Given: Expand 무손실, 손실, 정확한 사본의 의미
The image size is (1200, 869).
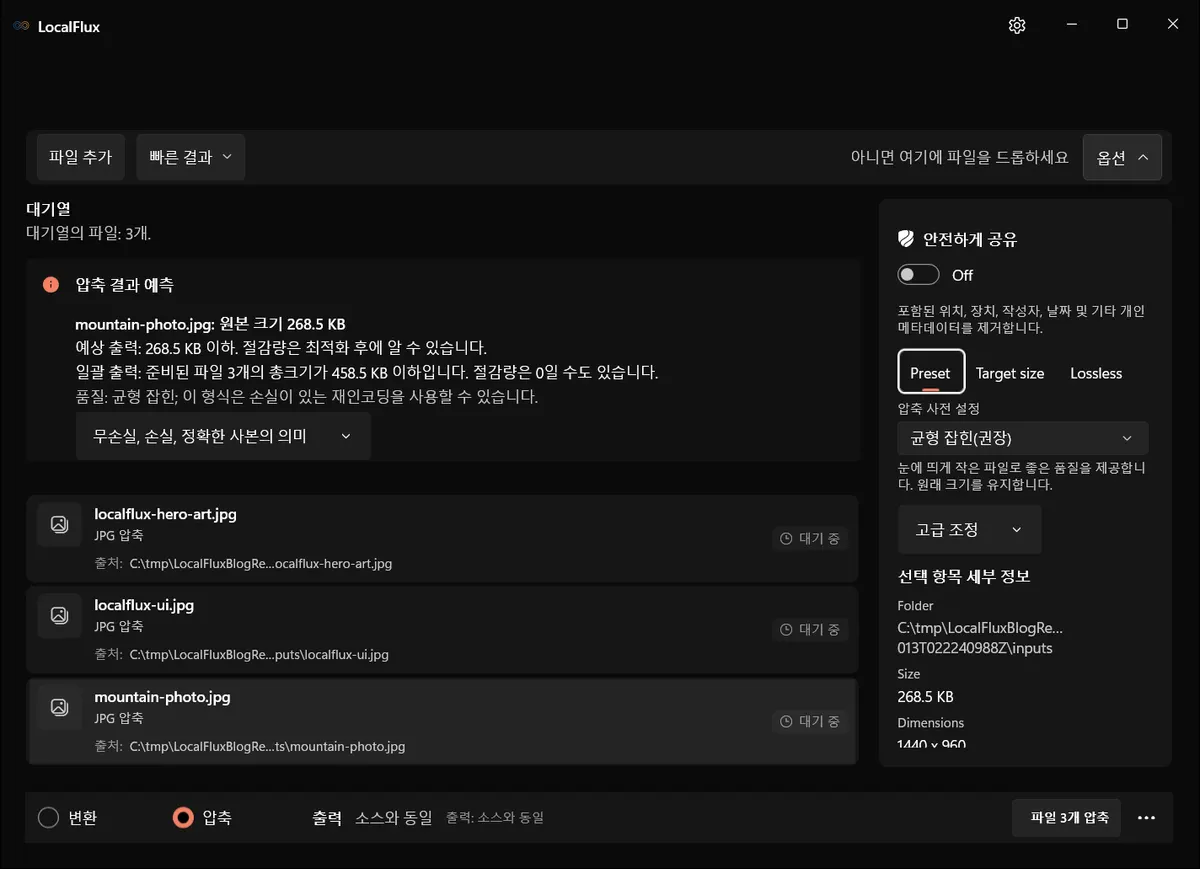Looking at the screenshot, I should [223, 436].
